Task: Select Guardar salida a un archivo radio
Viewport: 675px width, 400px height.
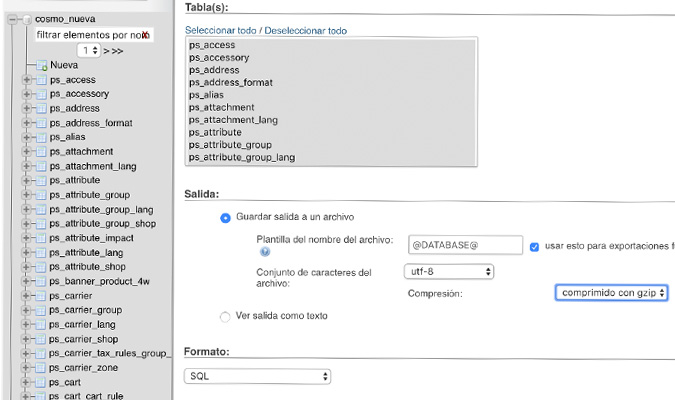Action: (225, 218)
